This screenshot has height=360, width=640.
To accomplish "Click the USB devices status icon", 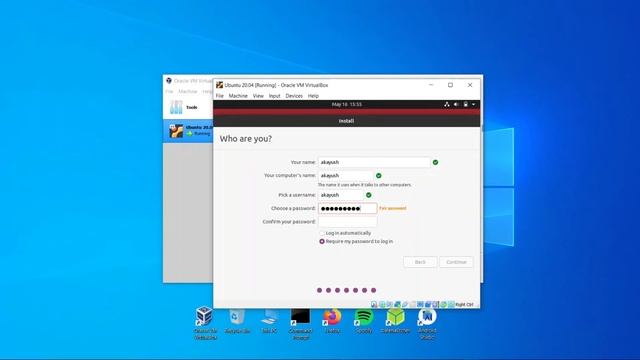I will 405,304.
